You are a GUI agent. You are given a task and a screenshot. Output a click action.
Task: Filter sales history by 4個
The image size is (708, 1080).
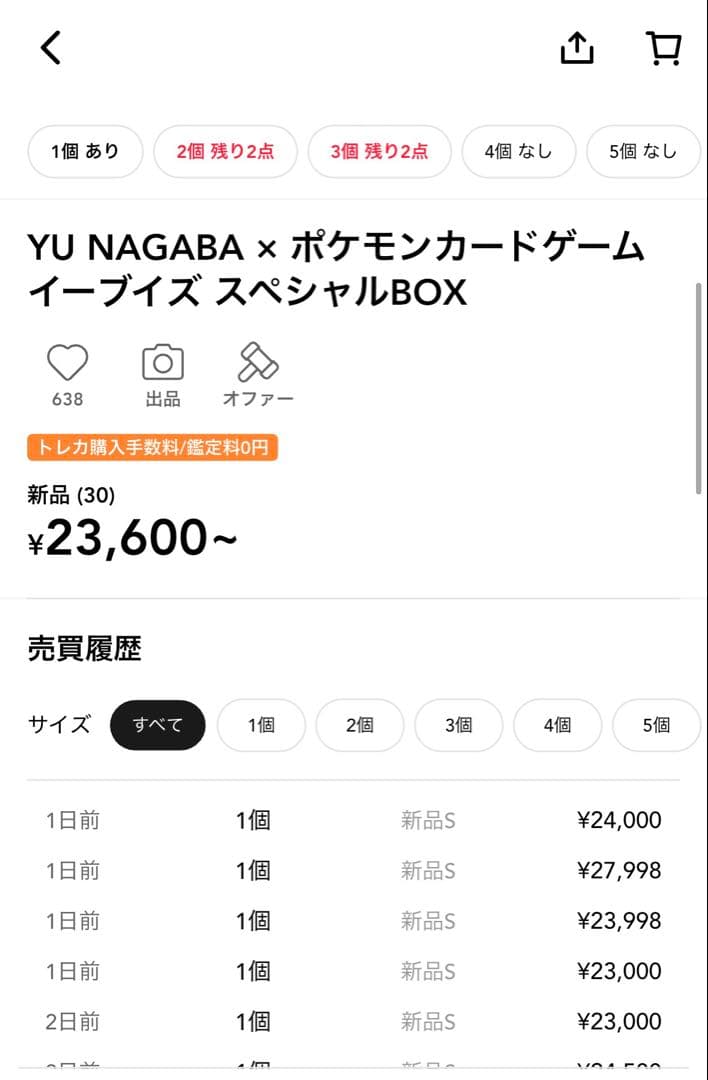[557, 725]
